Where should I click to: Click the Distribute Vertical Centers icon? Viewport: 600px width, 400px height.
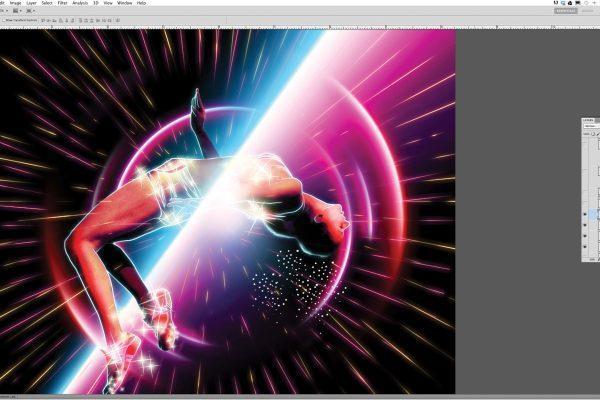86,20
